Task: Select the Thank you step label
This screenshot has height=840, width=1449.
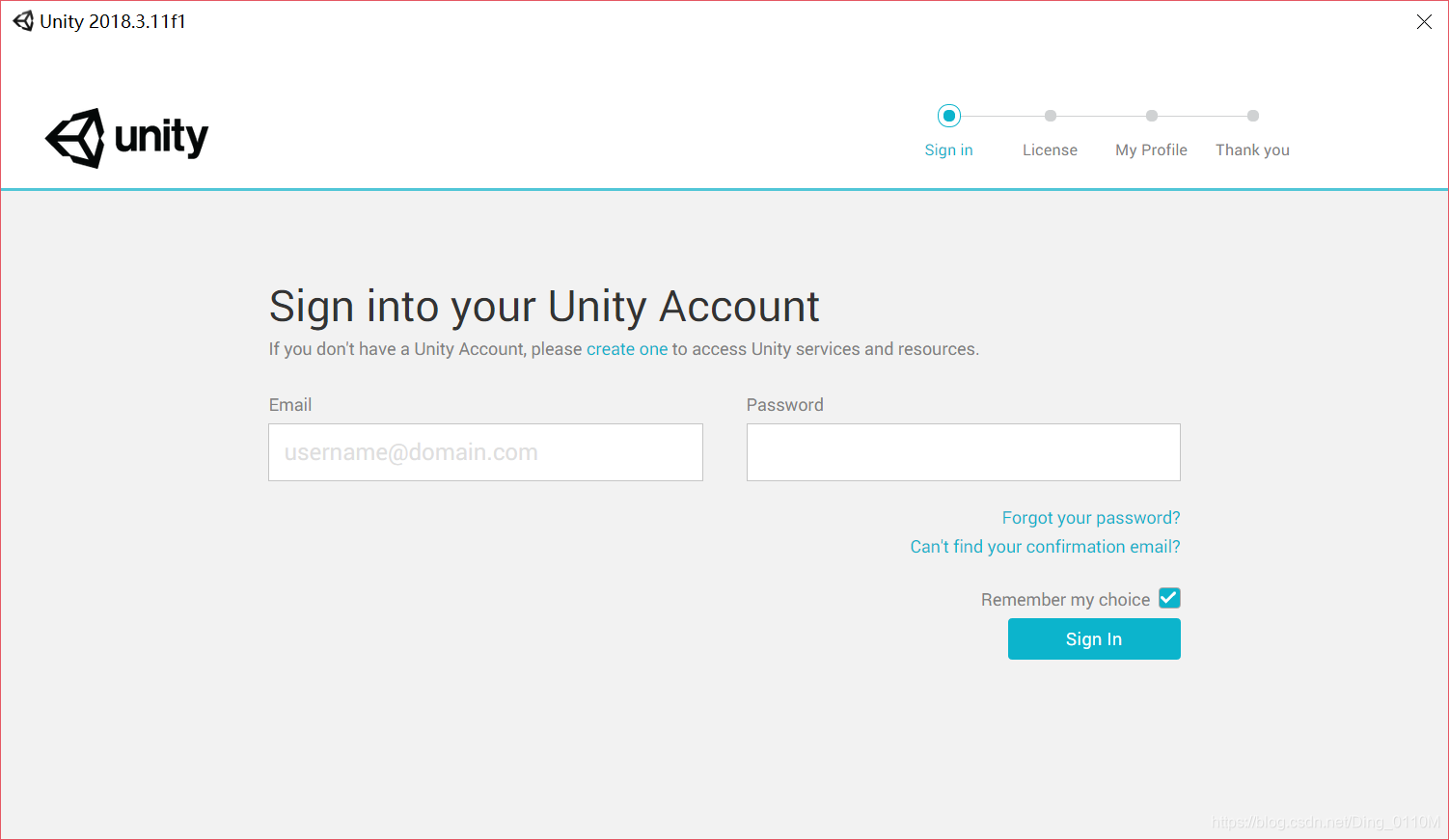Action: pyautogui.click(x=1252, y=150)
